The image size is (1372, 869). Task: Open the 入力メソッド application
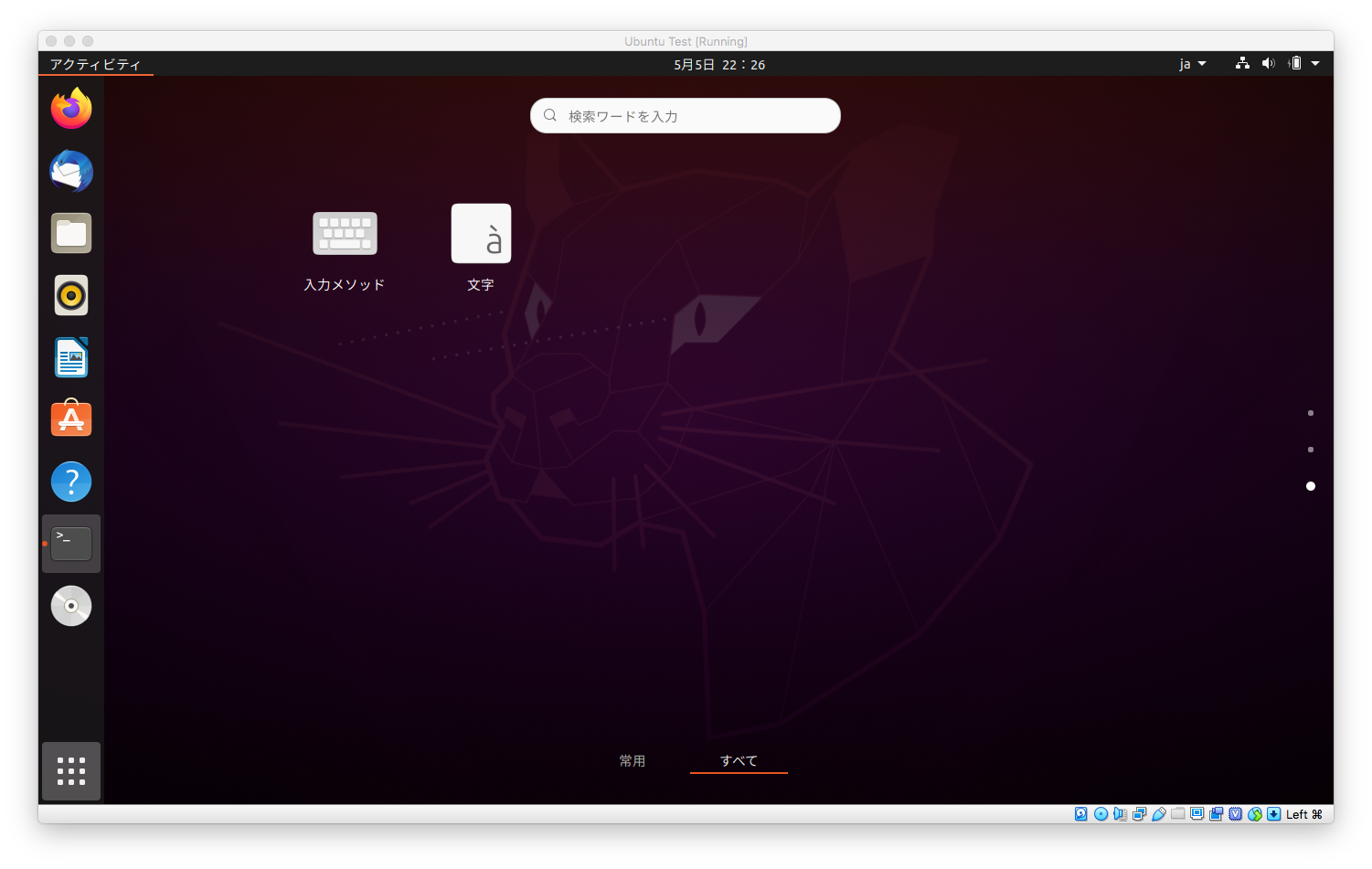pyautogui.click(x=345, y=249)
